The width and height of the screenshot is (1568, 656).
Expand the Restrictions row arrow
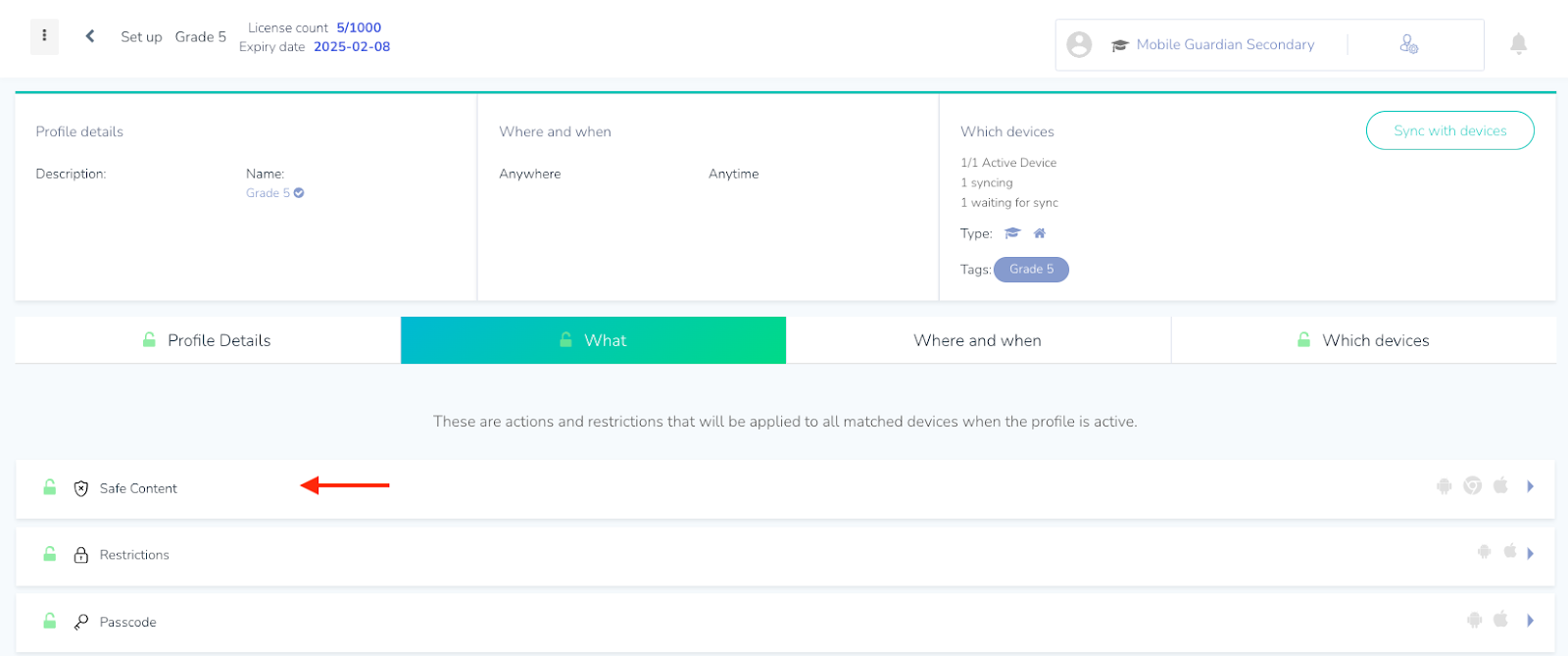[x=1530, y=553]
